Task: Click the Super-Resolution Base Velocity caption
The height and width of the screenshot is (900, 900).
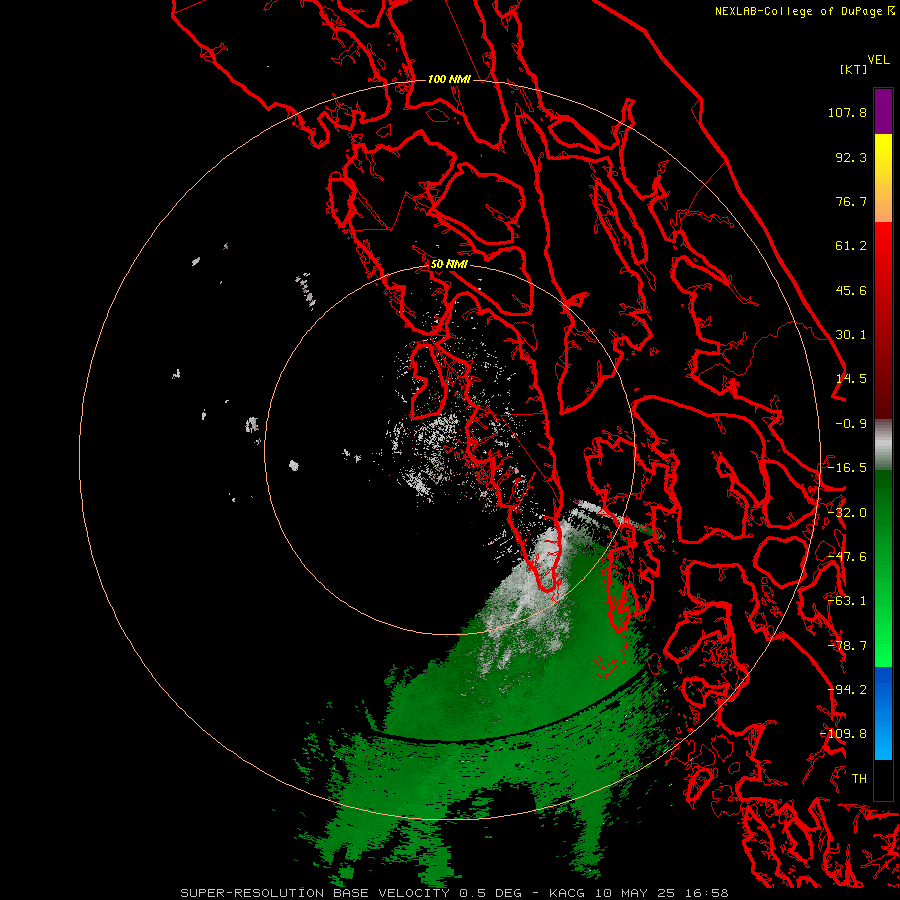Action: pyautogui.click(x=455, y=893)
